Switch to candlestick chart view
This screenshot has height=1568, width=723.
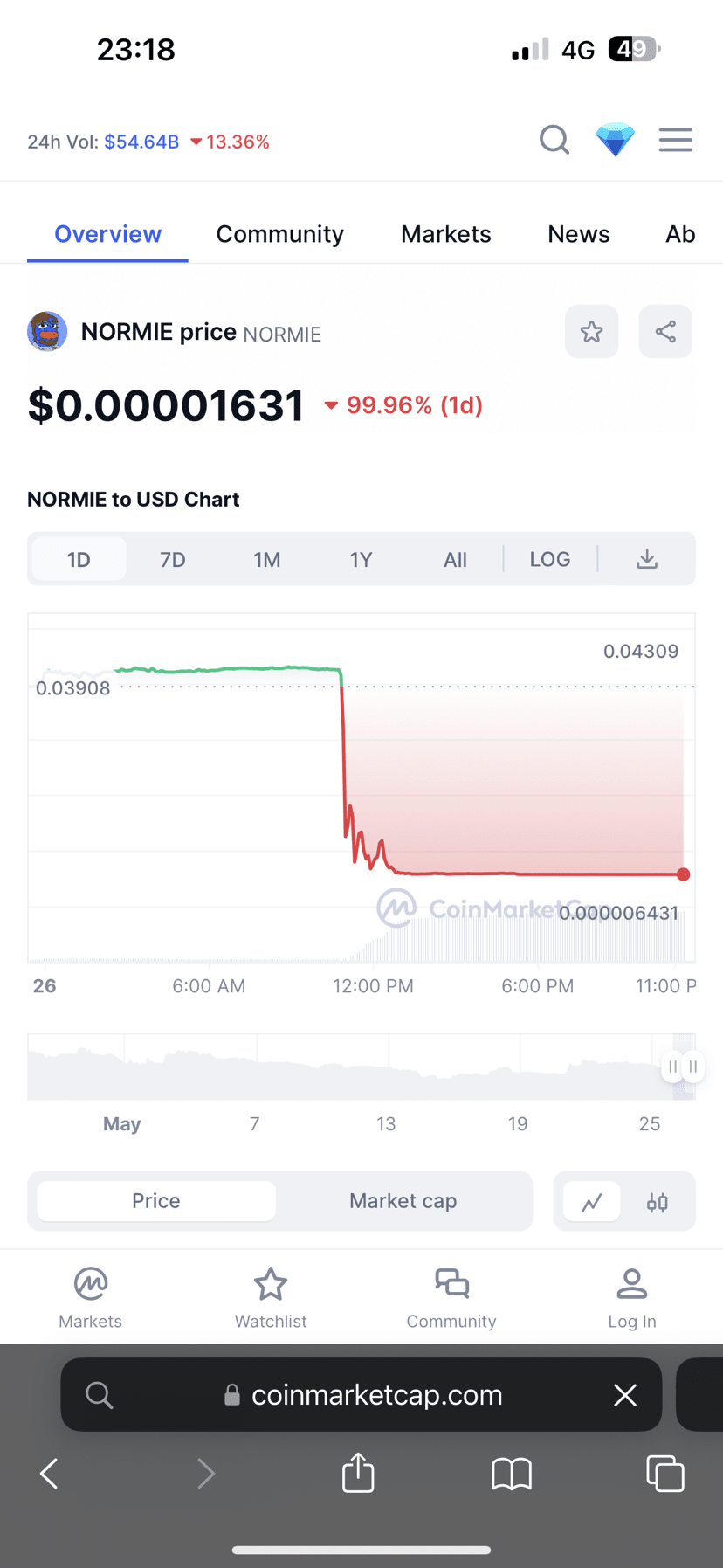click(x=658, y=1203)
